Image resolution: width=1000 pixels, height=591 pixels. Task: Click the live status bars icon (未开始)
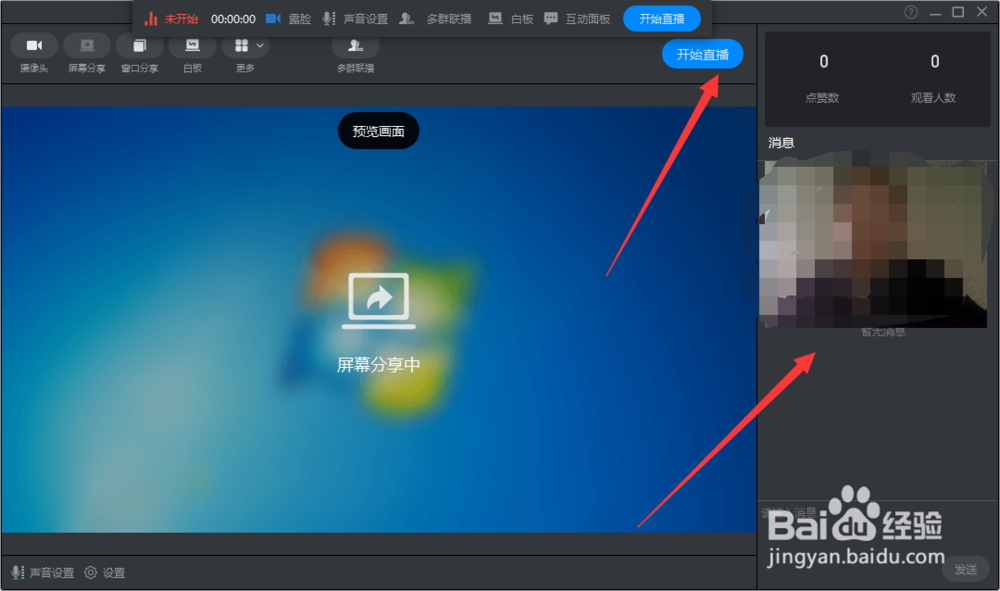[x=151, y=19]
